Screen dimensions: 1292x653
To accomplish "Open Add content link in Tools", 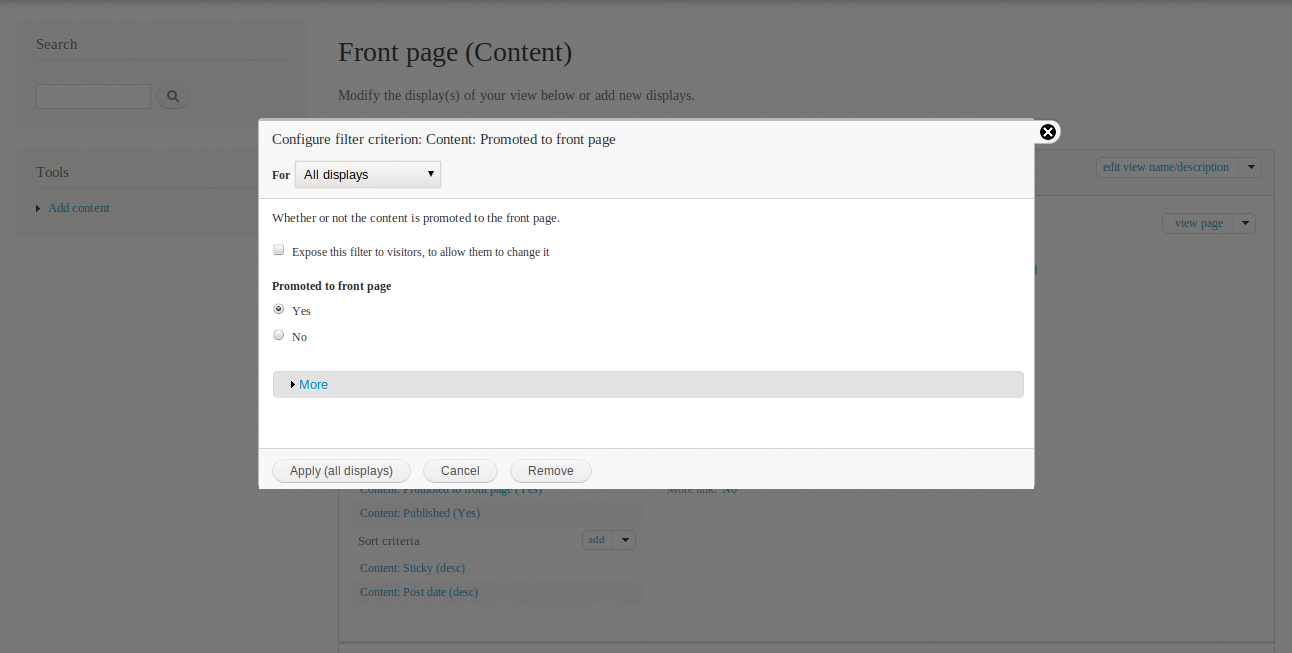I will 79,208.
